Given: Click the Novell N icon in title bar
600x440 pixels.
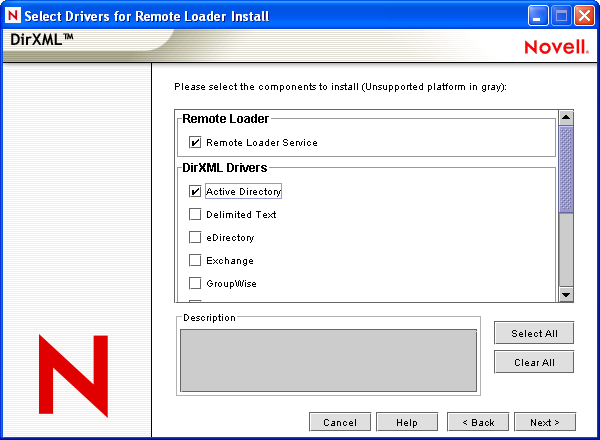Looking at the screenshot, I should [x=13, y=16].
